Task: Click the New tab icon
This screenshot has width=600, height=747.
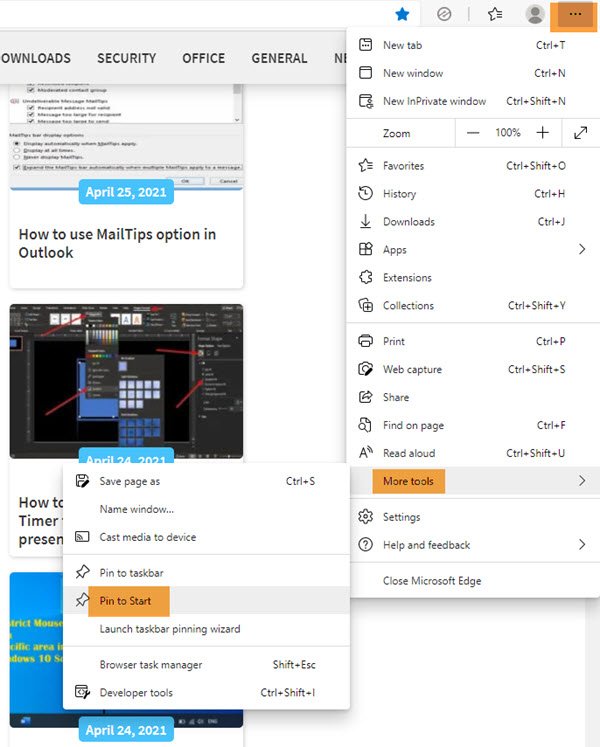Action: tap(366, 45)
